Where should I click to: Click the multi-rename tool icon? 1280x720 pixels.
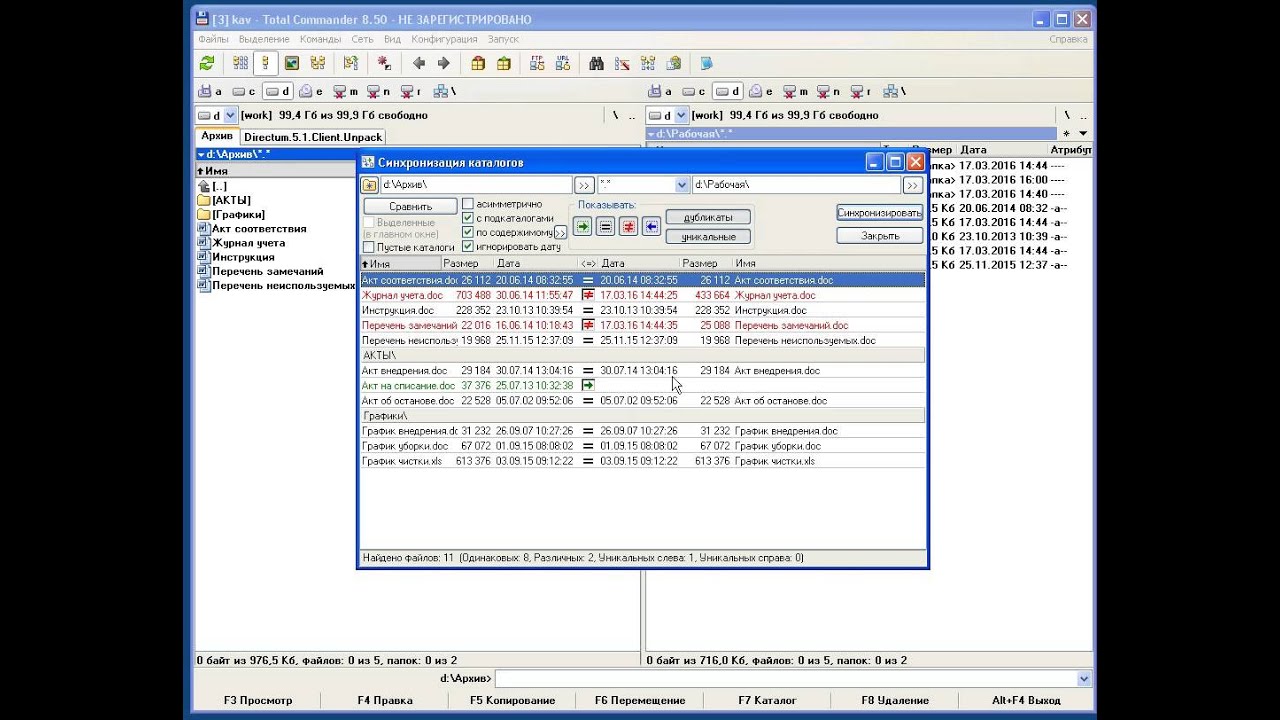(622, 63)
